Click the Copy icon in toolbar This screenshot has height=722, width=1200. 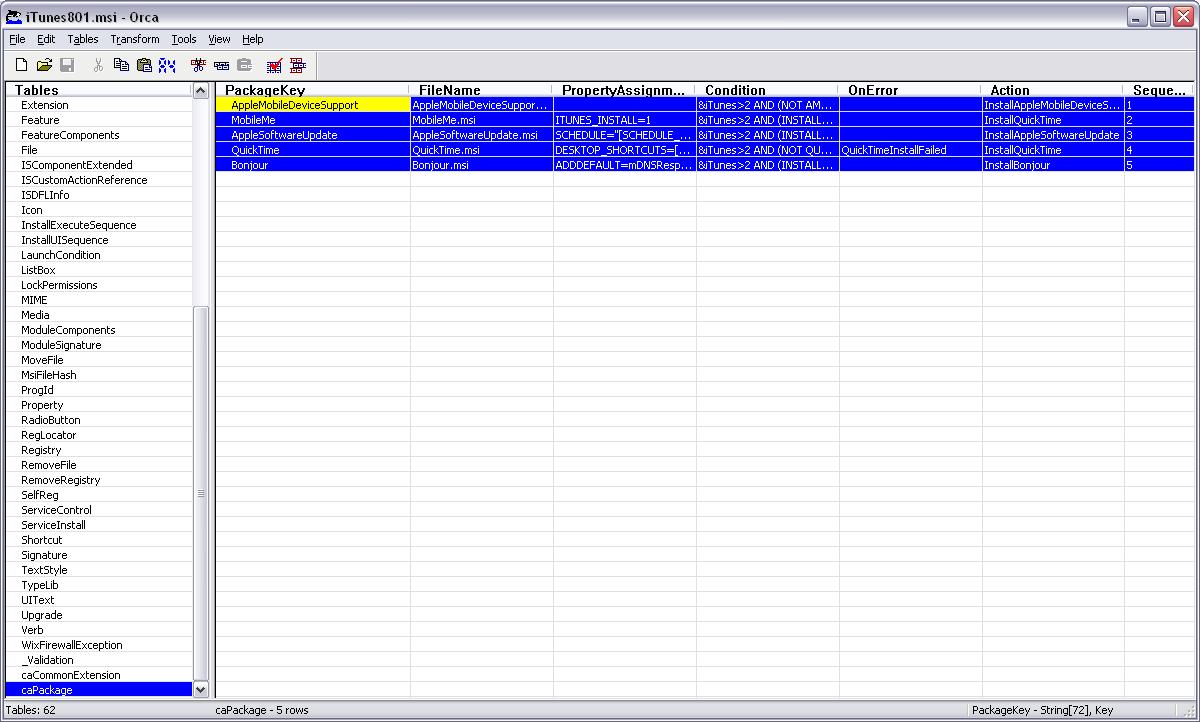click(x=121, y=65)
